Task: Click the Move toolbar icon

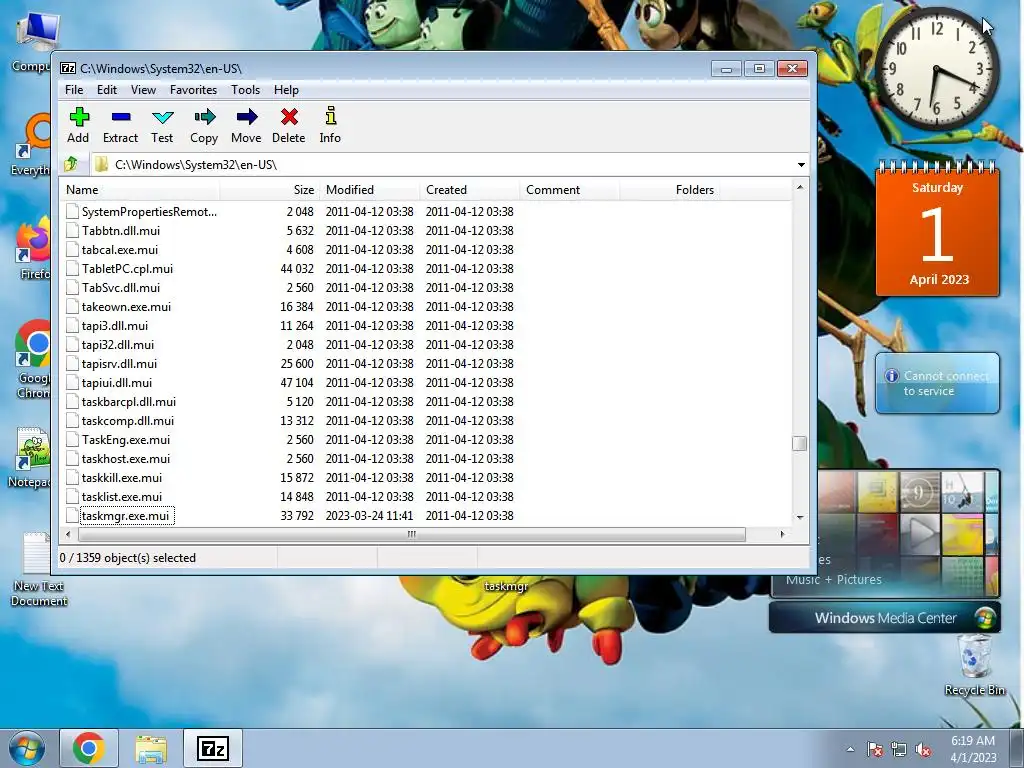Action: coord(246,118)
